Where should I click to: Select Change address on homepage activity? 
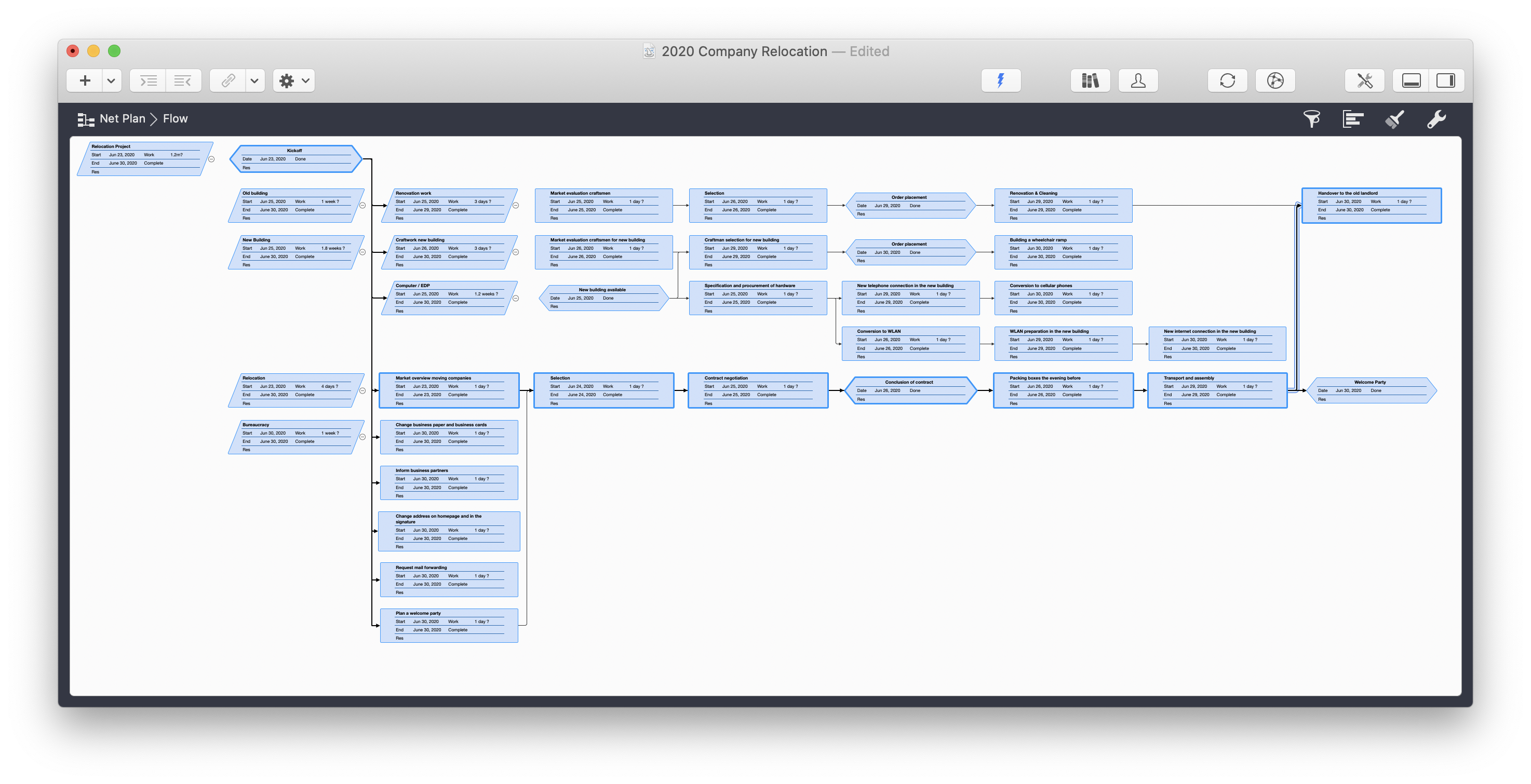coord(449,531)
